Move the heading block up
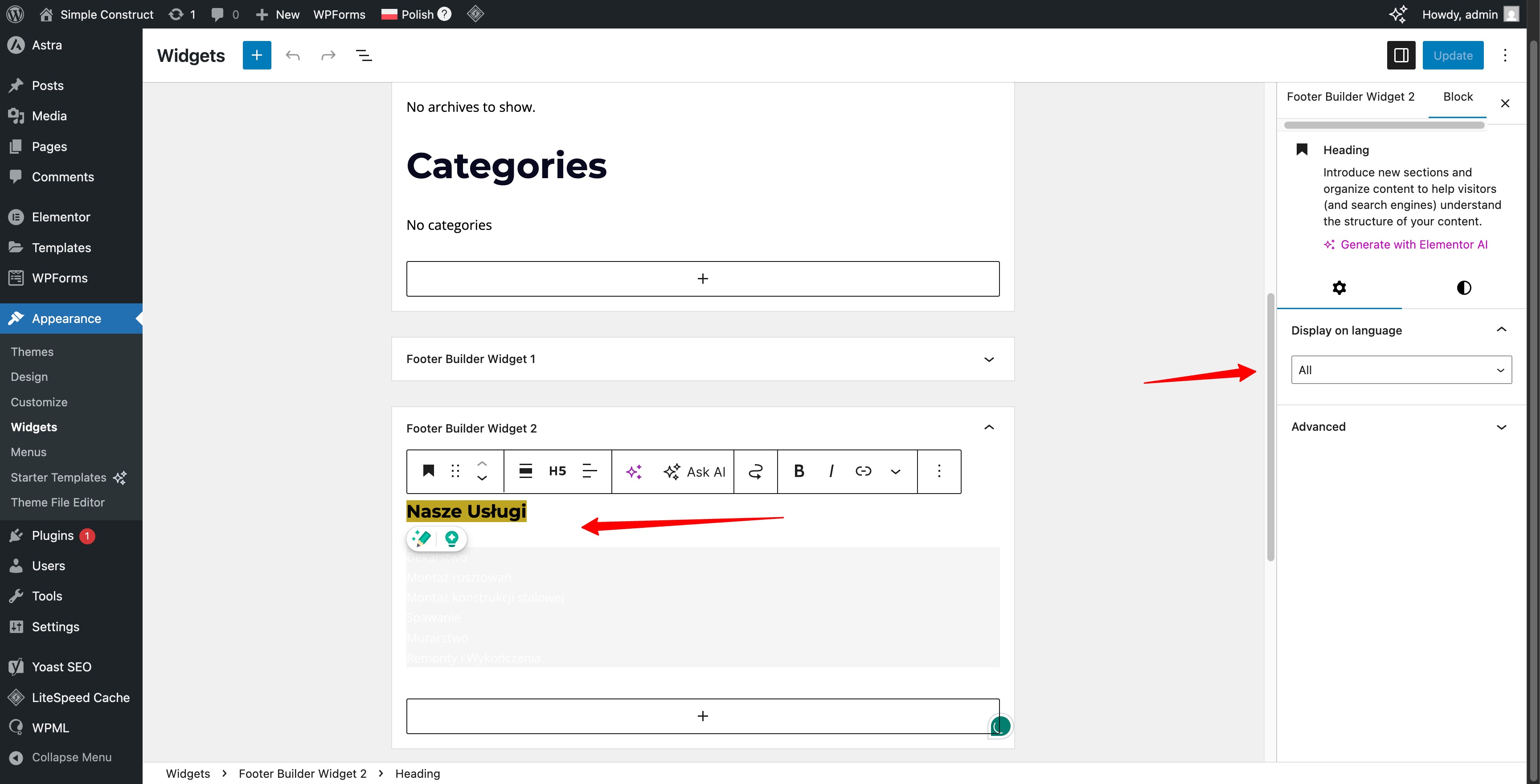Viewport: 1540px width, 784px height. tap(482, 464)
